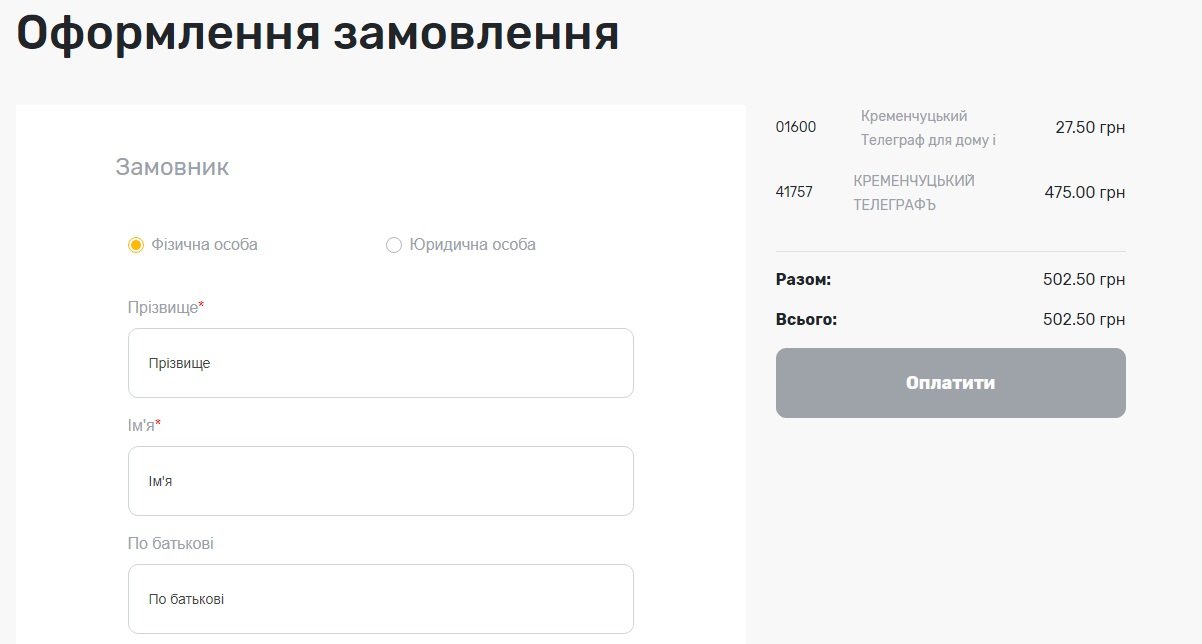Focus the Прізвище text input box
Screen dimensions: 1202x644
380,363
